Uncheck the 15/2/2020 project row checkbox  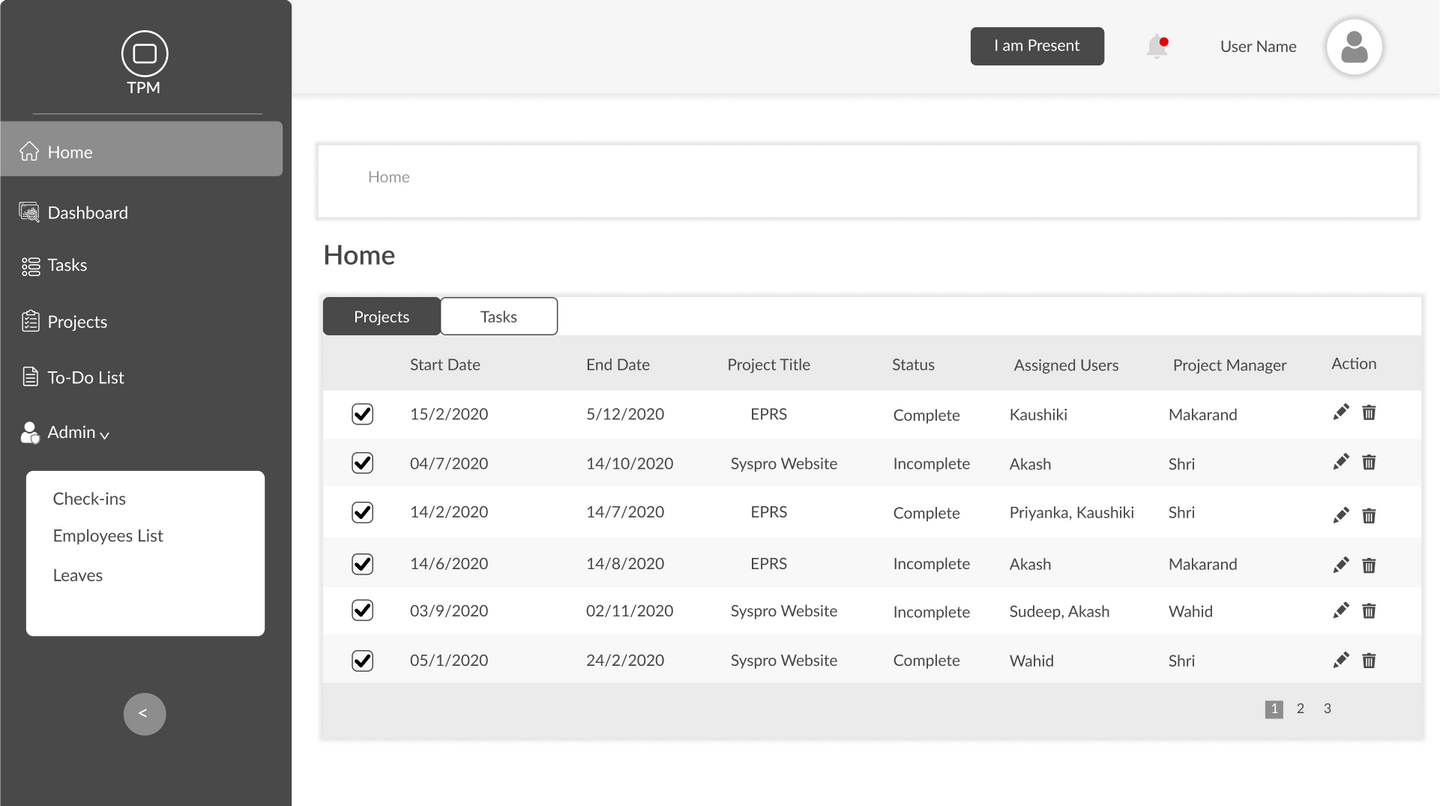(362, 414)
